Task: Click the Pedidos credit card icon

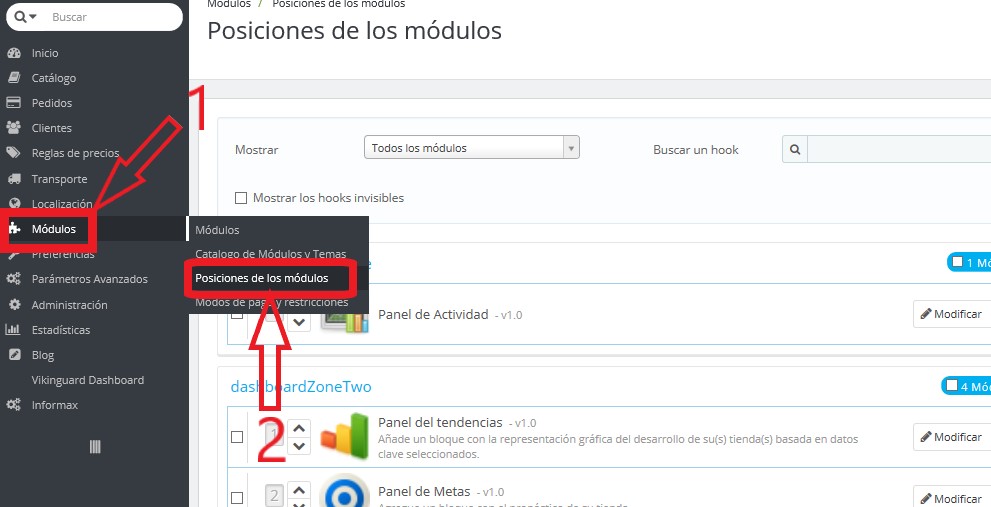Action: click(x=14, y=102)
